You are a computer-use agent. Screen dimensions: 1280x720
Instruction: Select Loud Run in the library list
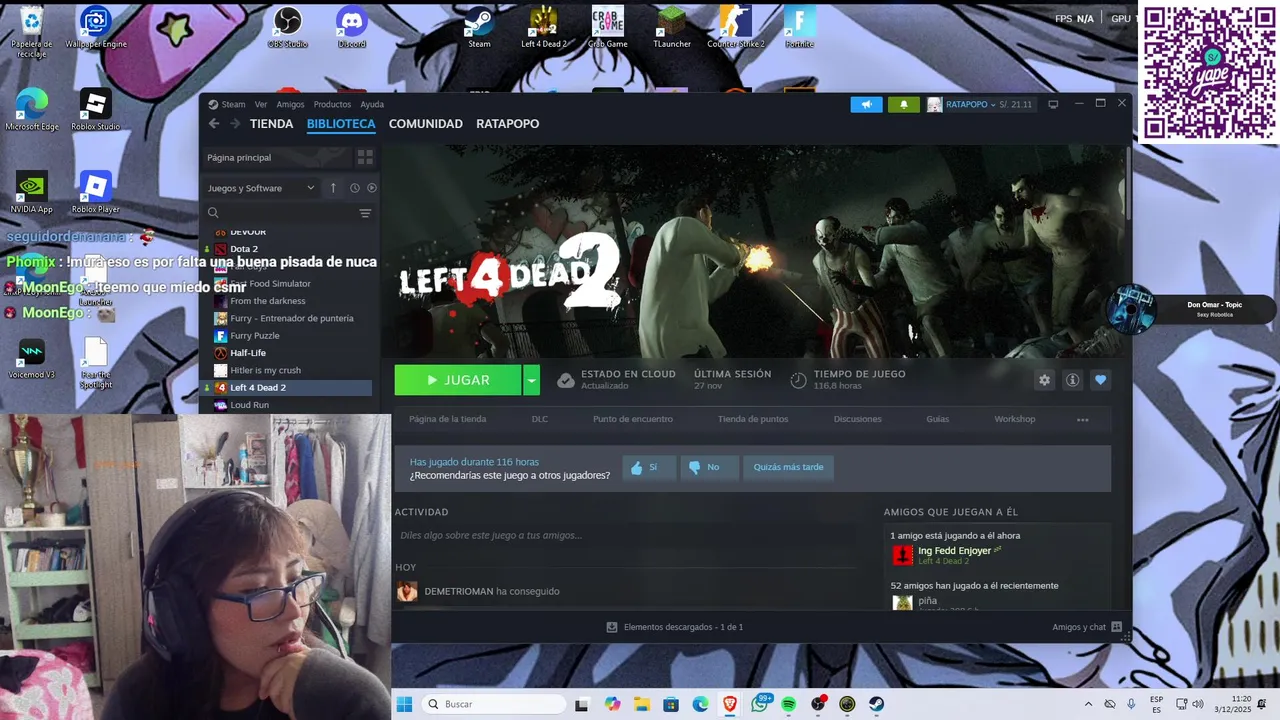pyautogui.click(x=249, y=405)
